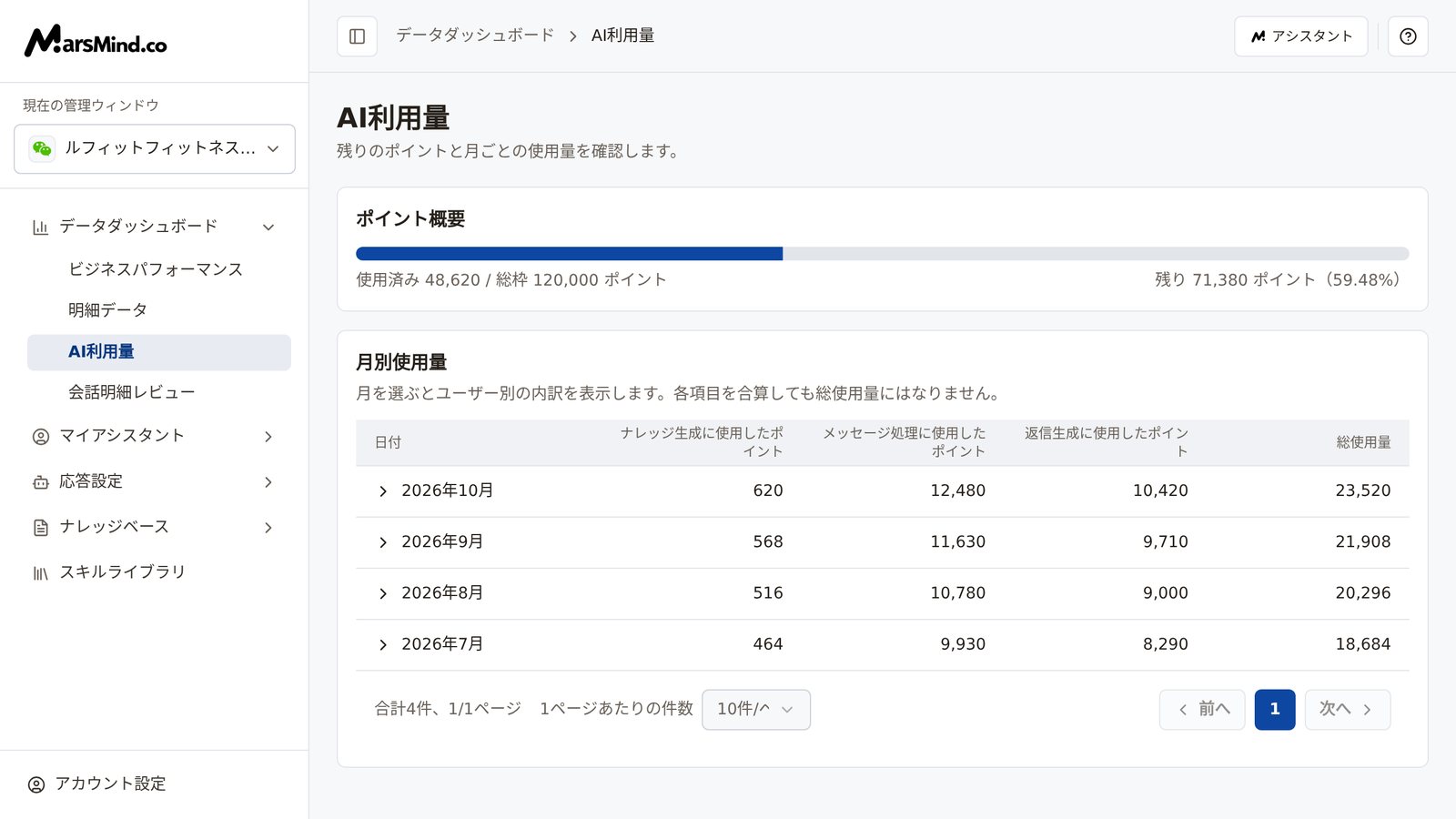Click the 日付 column header
This screenshot has width=1456, height=819.
coord(388,442)
